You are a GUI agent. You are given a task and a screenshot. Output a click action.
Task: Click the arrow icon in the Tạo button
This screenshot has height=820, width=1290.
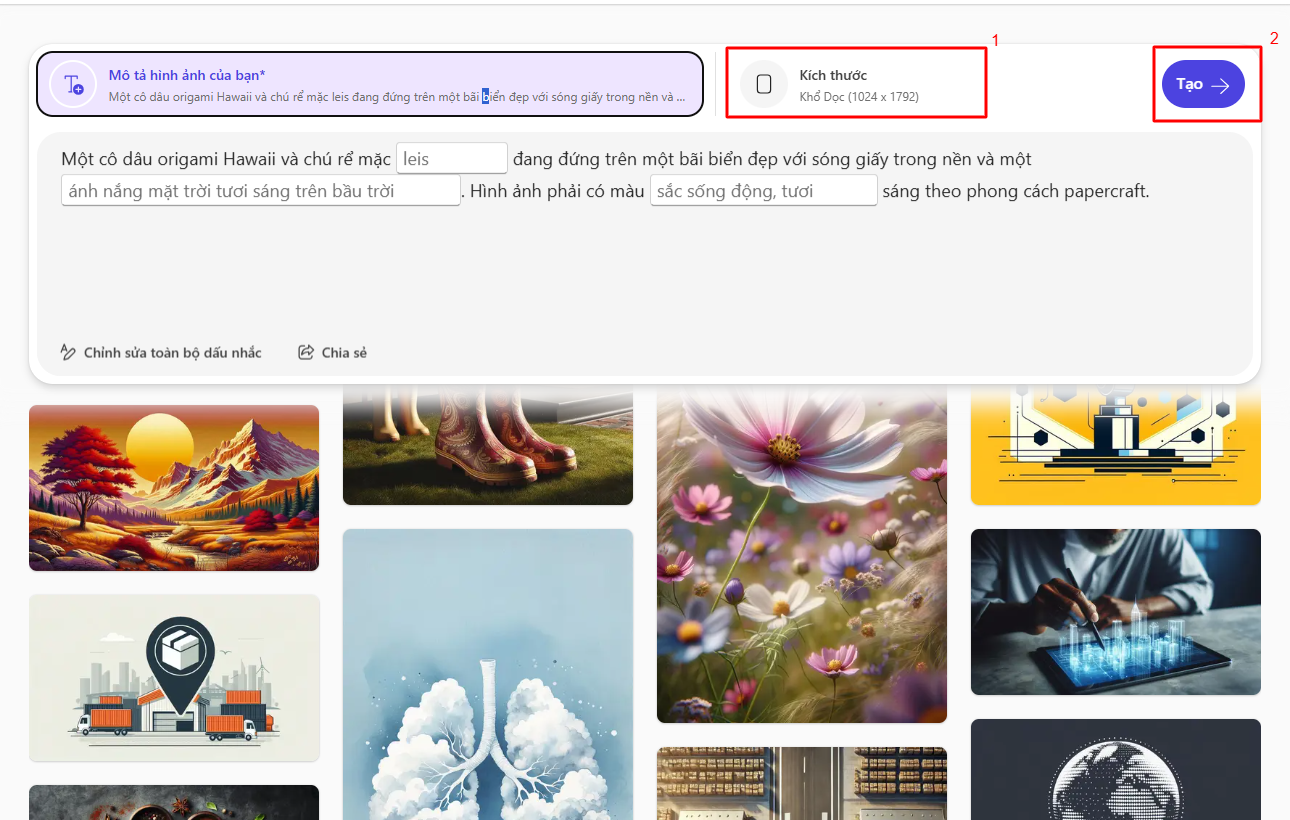pos(1220,85)
